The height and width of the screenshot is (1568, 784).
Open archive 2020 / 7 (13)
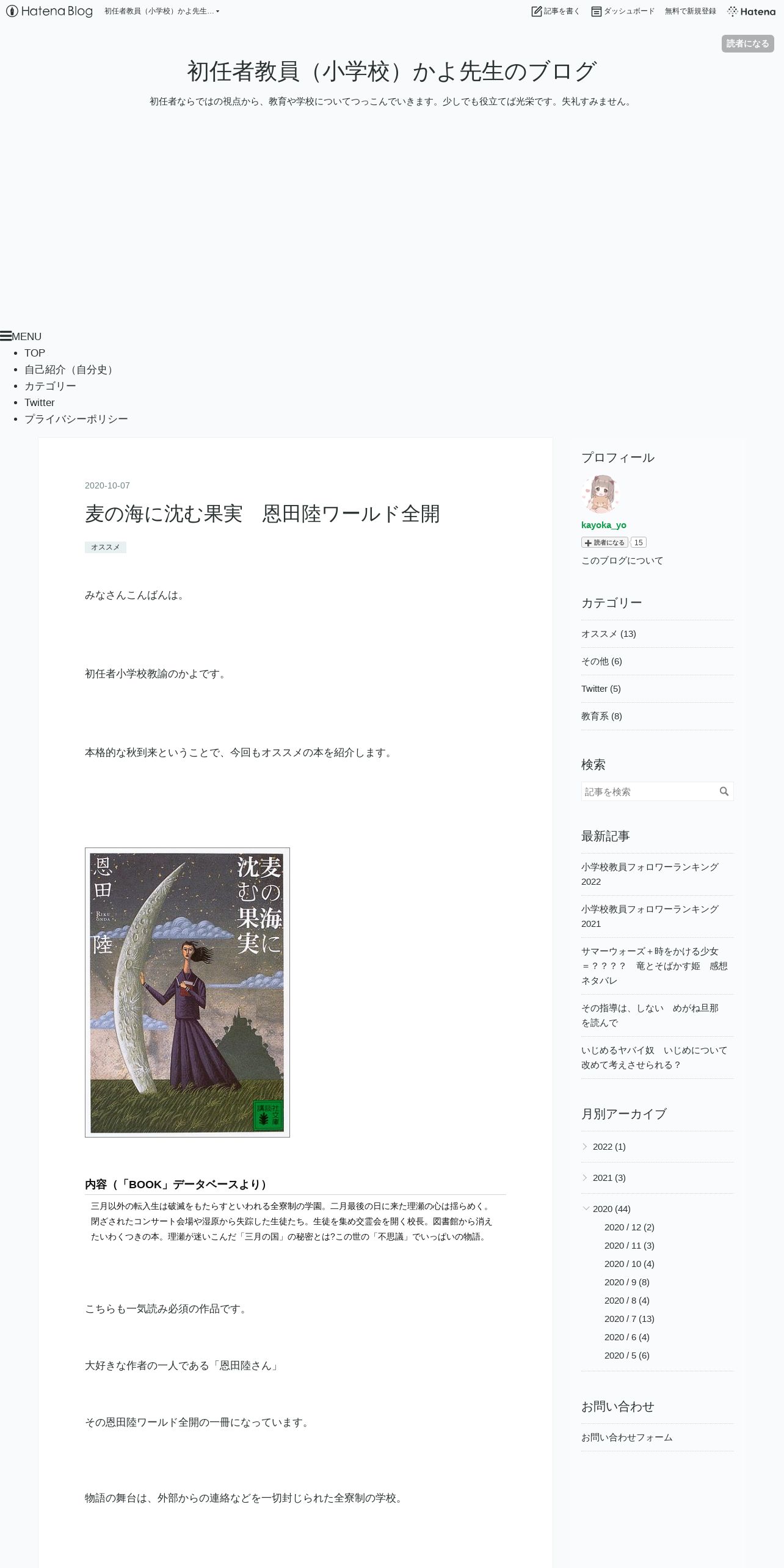[630, 1319]
